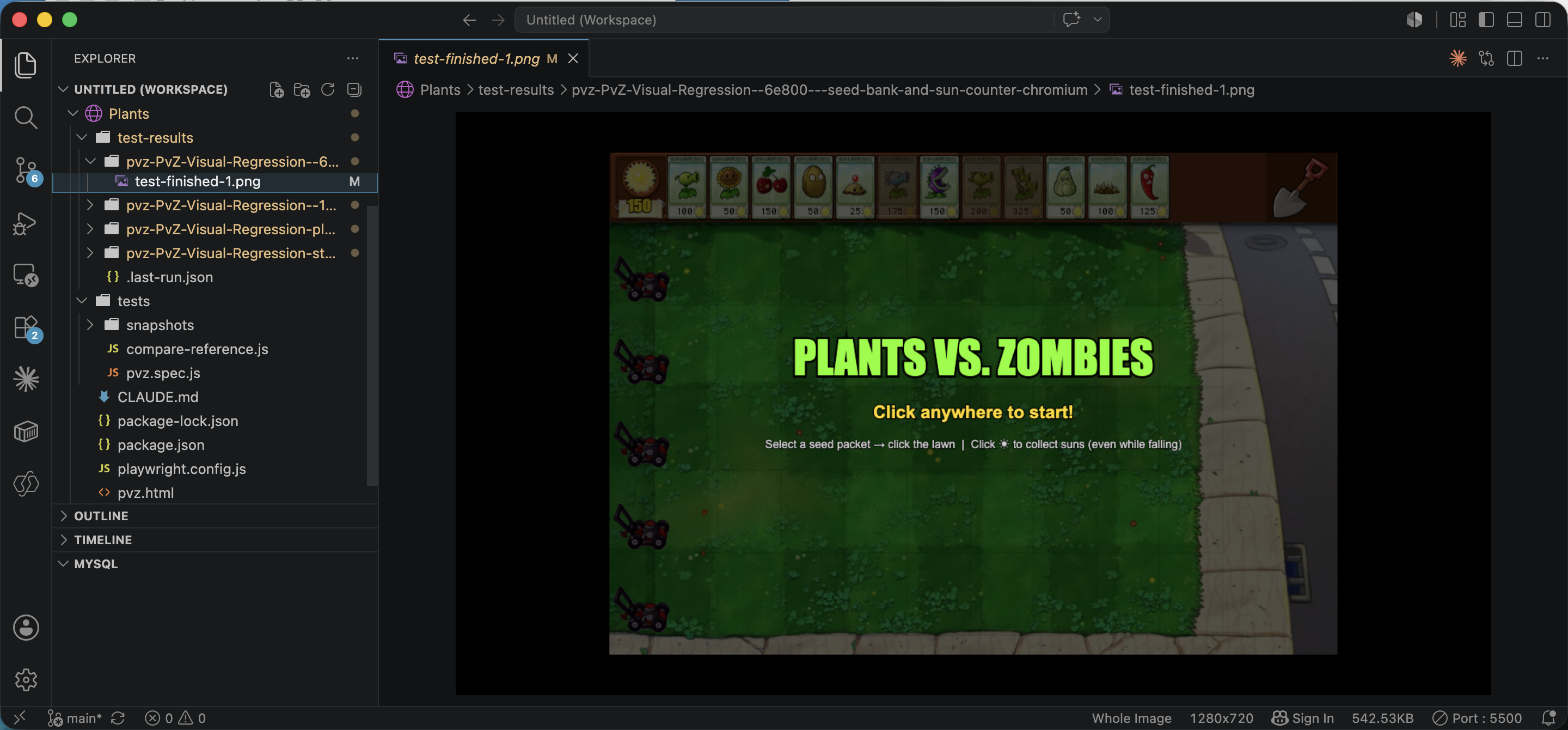1568x730 pixels.
Task: Open Run and Debug view
Action: pos(26,223)
